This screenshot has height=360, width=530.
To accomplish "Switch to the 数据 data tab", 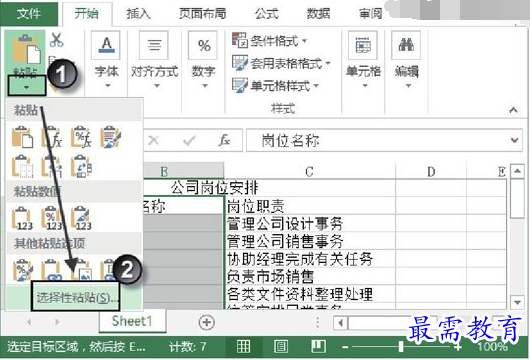I will 318,14.
